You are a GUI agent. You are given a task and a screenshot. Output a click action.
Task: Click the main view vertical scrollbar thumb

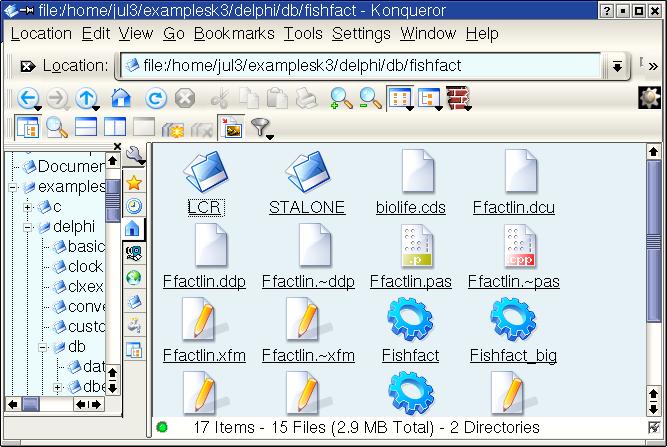pos(653,241)
